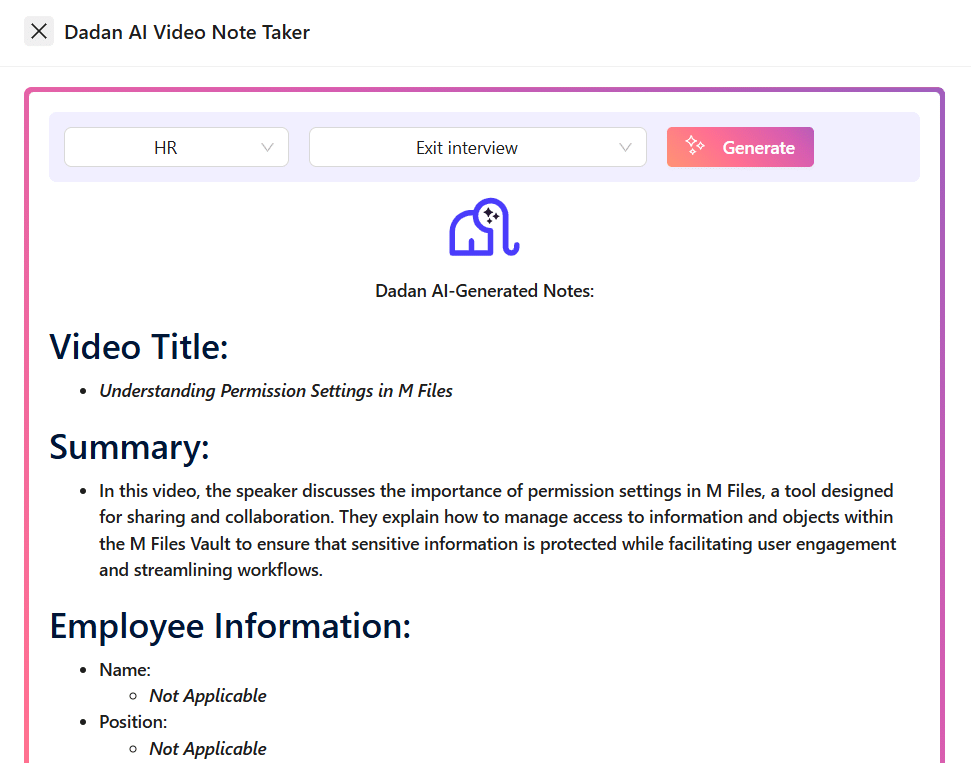Click the Not Applicable entry under Position
This screenshot has width=971, height=763.
tap(207, 748)
